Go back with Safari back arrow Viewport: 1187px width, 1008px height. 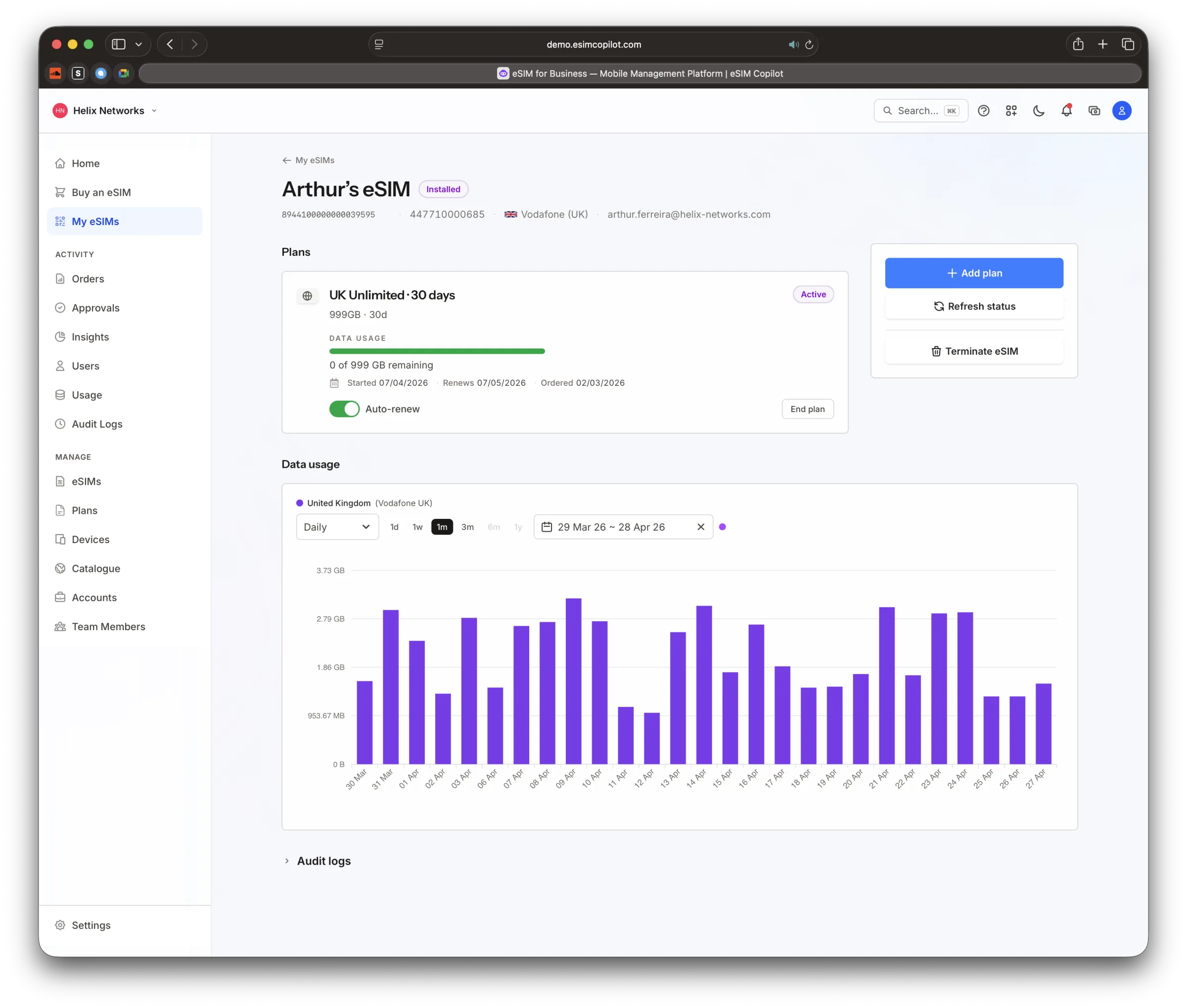170,44
